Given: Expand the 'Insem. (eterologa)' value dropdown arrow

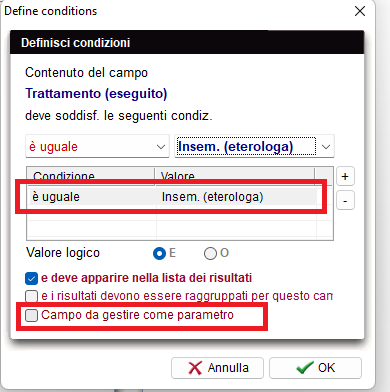Looking at the screenshot, I should pos(326,146).
